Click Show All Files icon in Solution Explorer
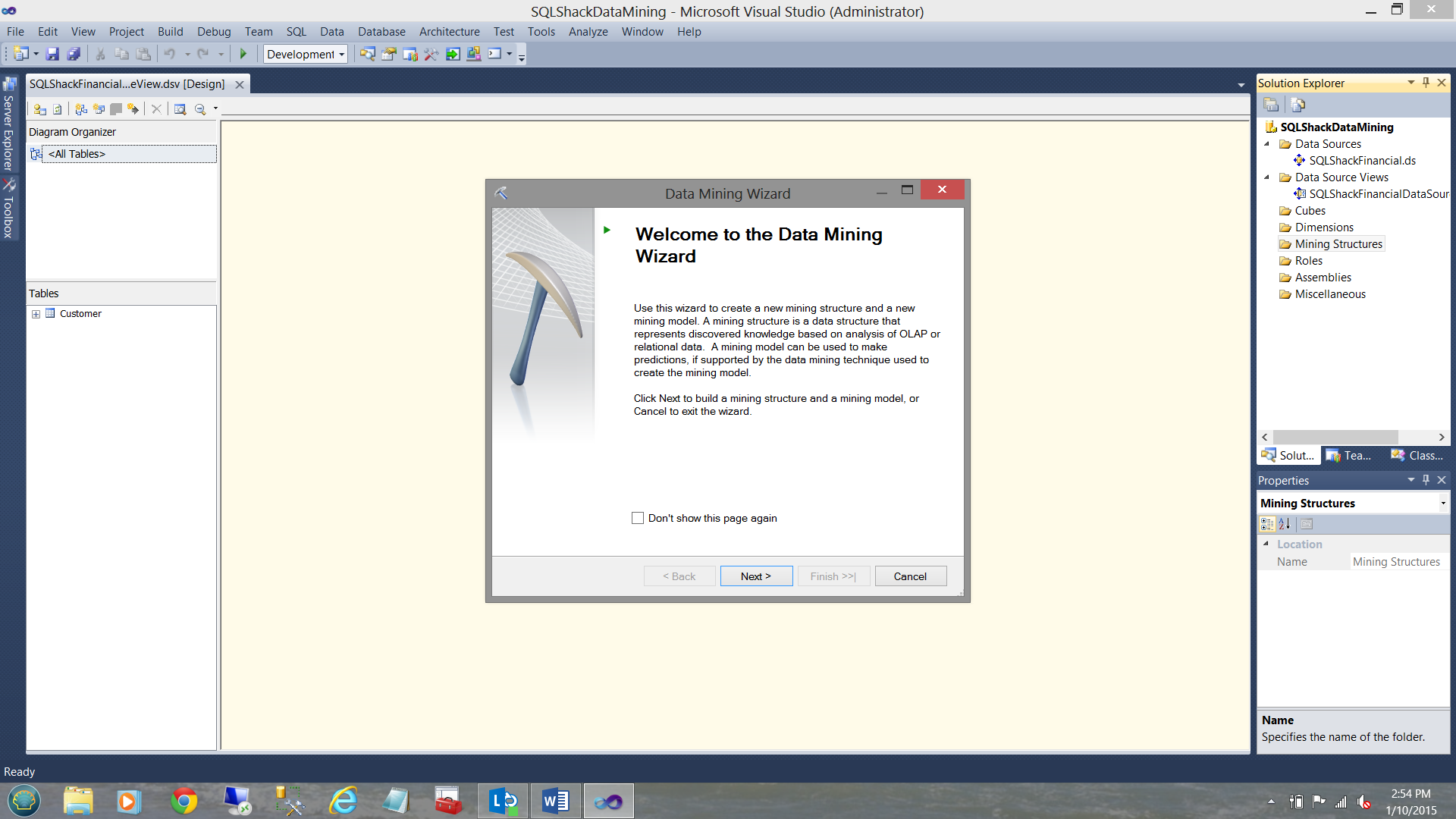The width and height of the screenshot is (1456, 819). tap(1298, 105)
